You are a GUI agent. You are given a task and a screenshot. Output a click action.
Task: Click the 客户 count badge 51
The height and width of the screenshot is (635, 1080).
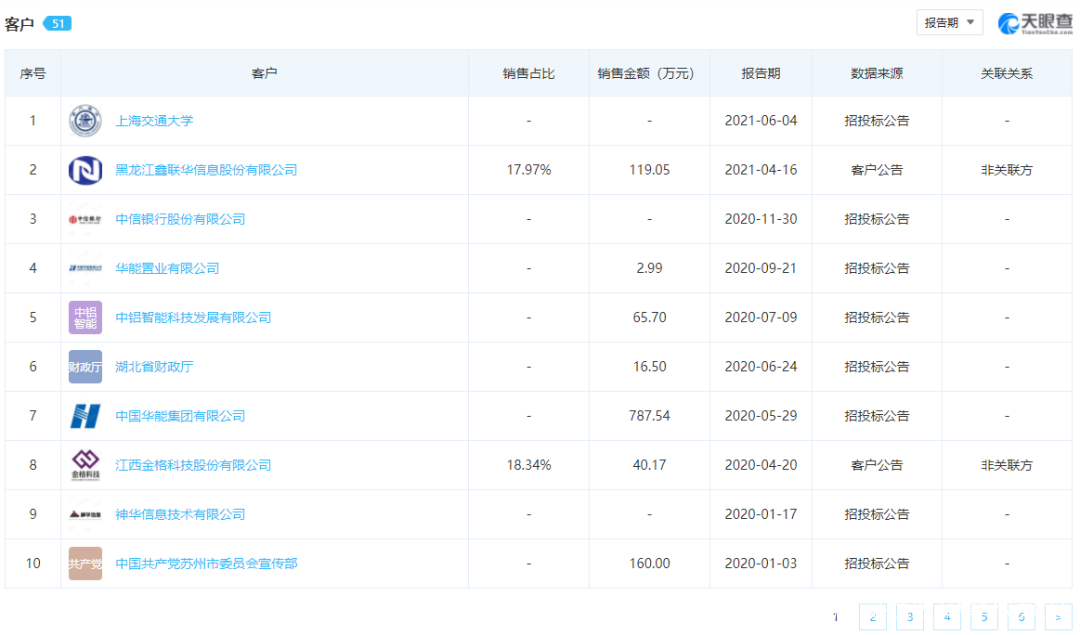click(x=57, y=23)
